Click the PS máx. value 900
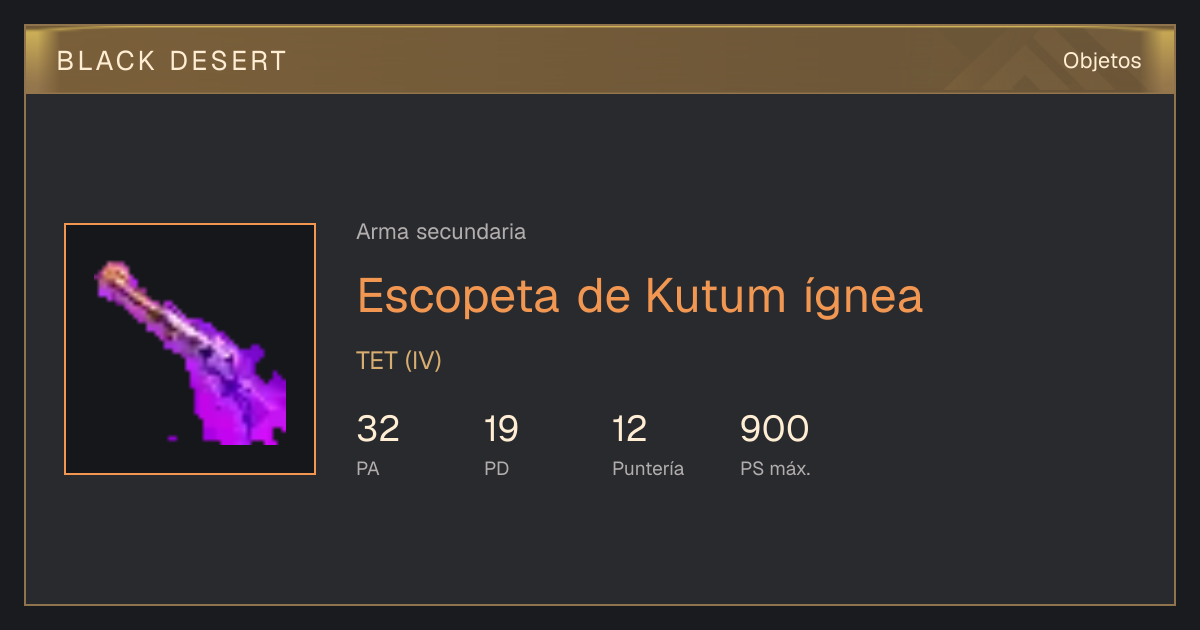 coord(774,429)
